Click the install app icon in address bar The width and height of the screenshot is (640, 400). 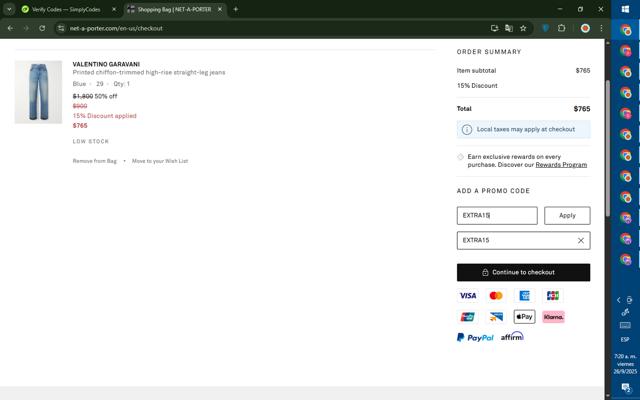[x=494, y=28]
